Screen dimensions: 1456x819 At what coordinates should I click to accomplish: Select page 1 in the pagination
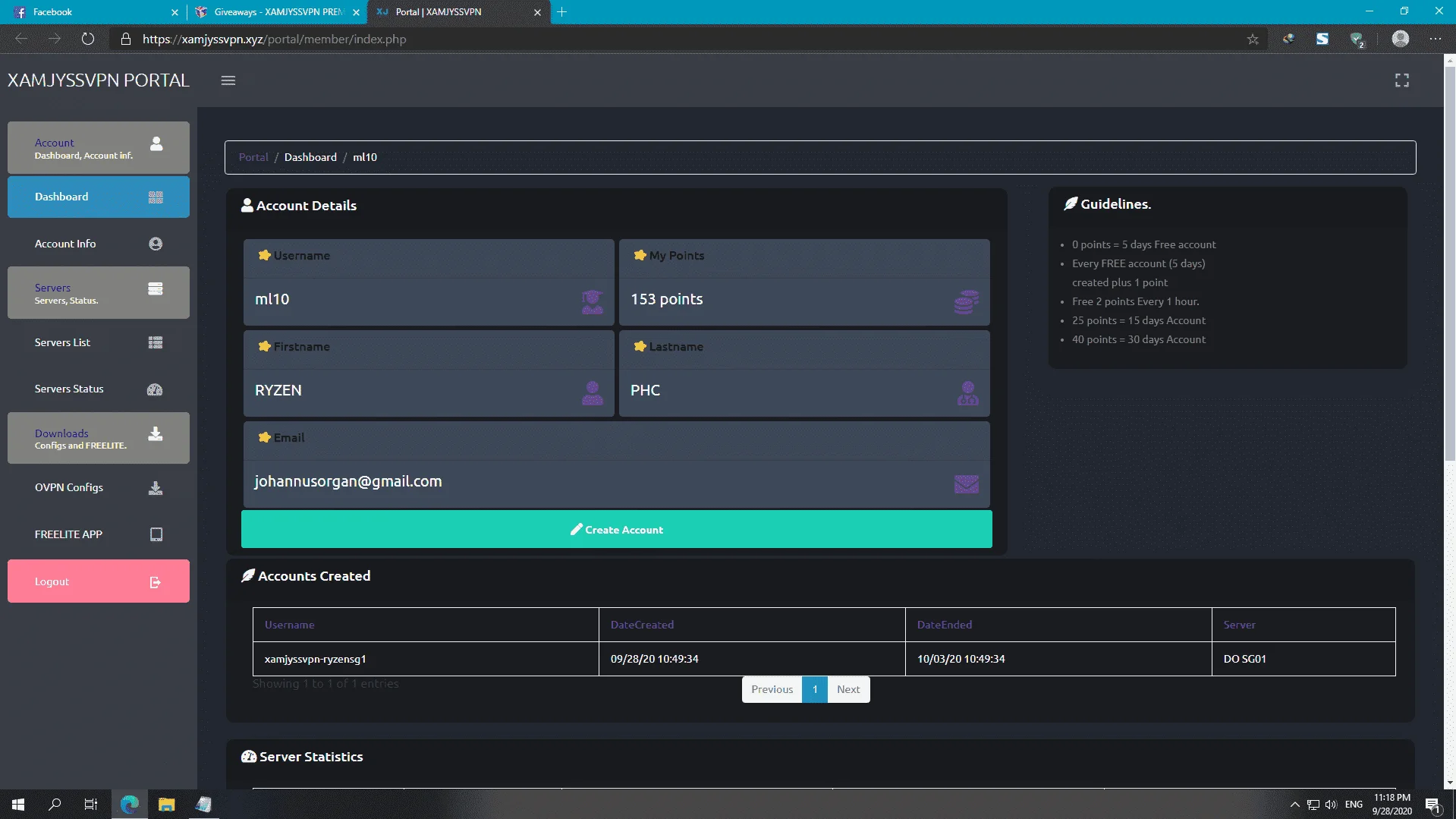pos(815,689)
